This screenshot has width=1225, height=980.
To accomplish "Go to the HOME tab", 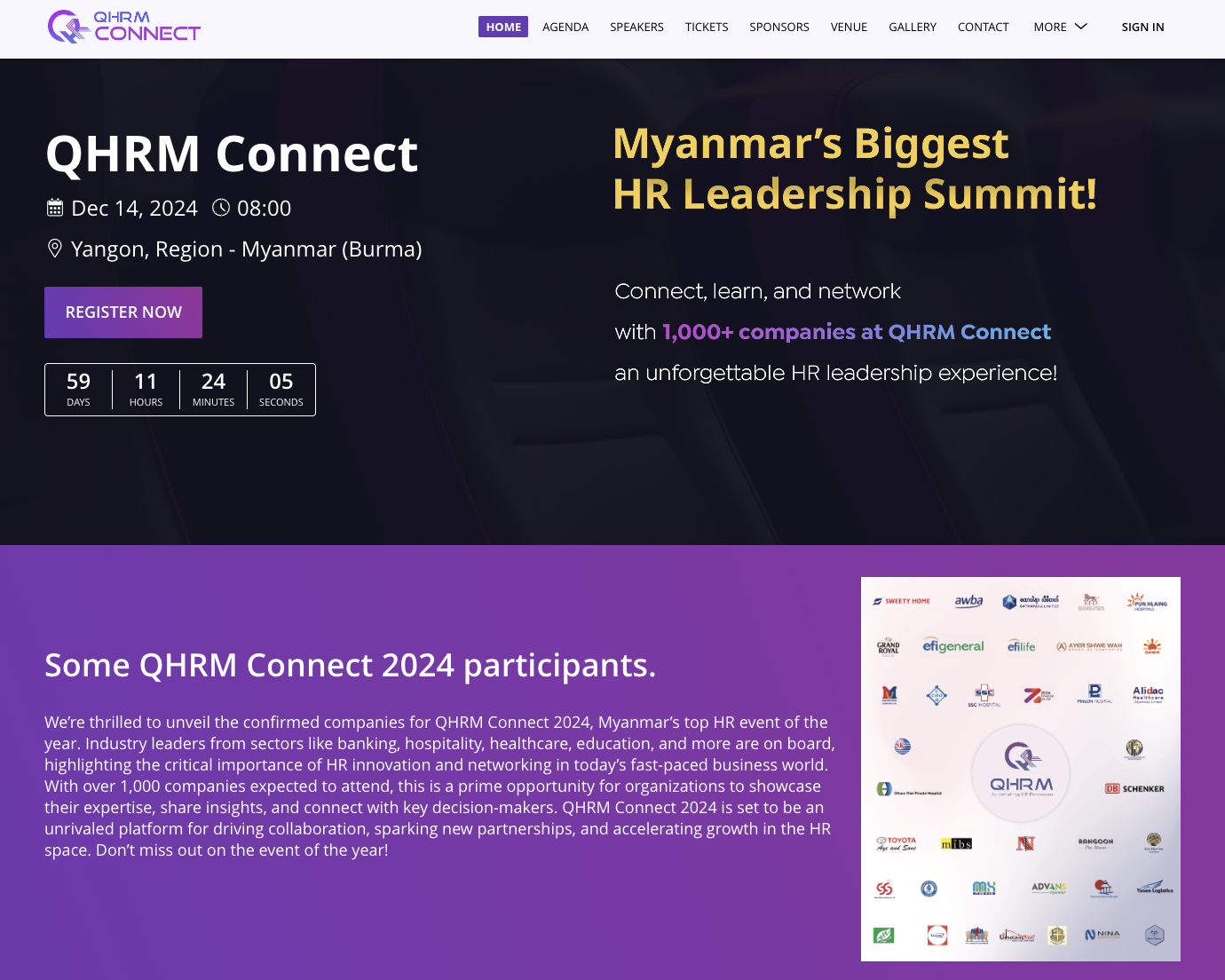I will [x=503, y=28].
